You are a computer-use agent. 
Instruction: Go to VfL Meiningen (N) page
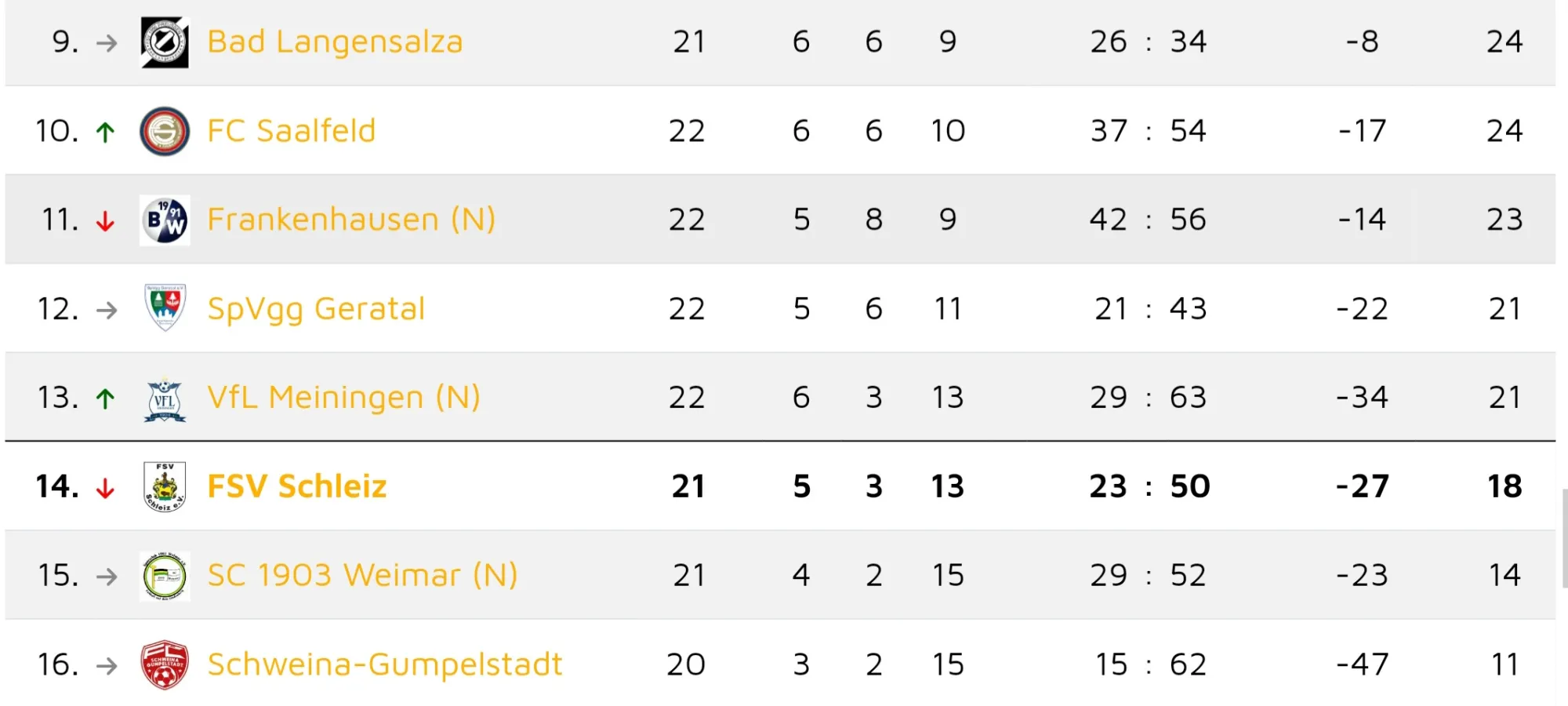click(343, 398)
